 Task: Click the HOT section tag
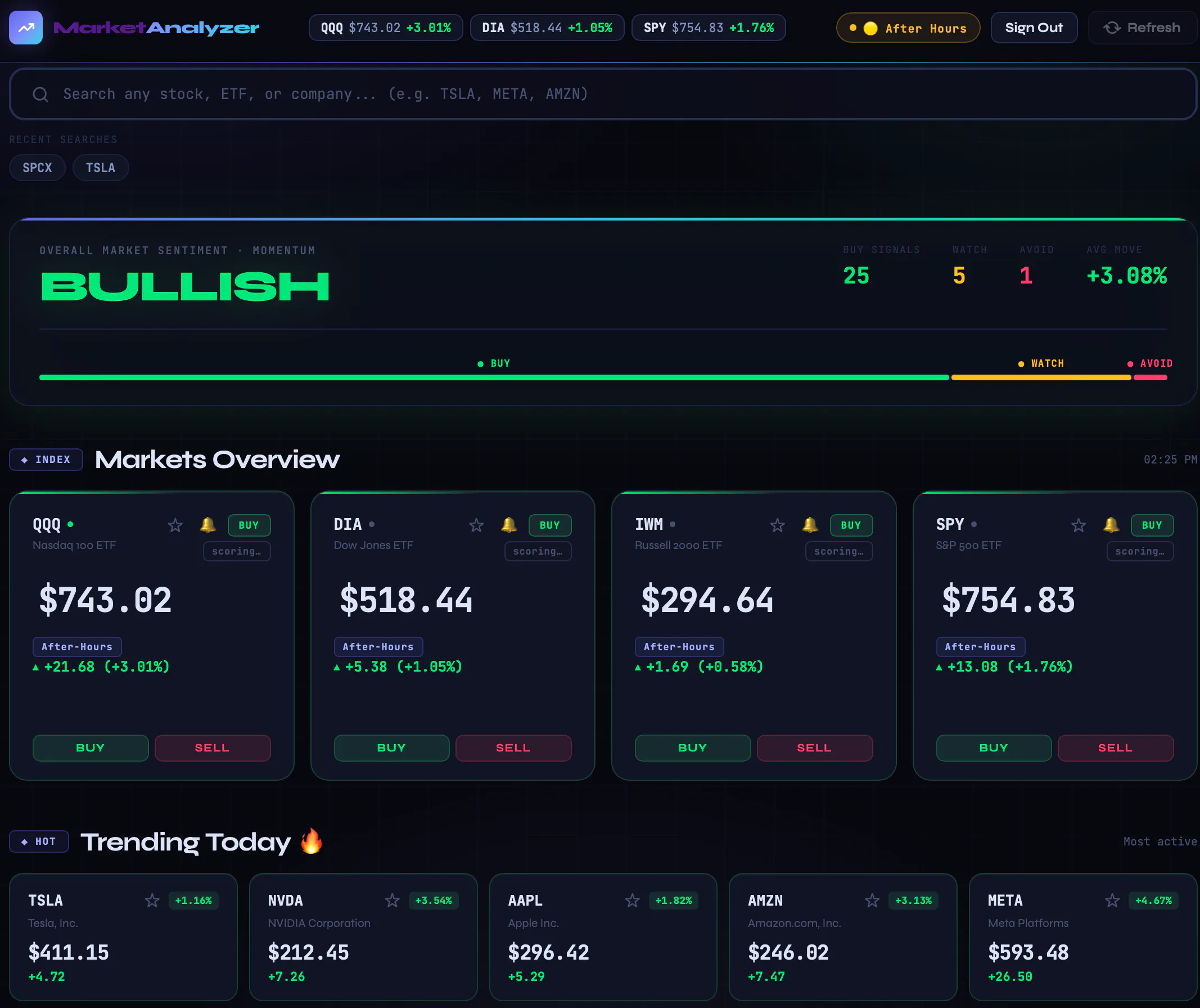(39, 841)
